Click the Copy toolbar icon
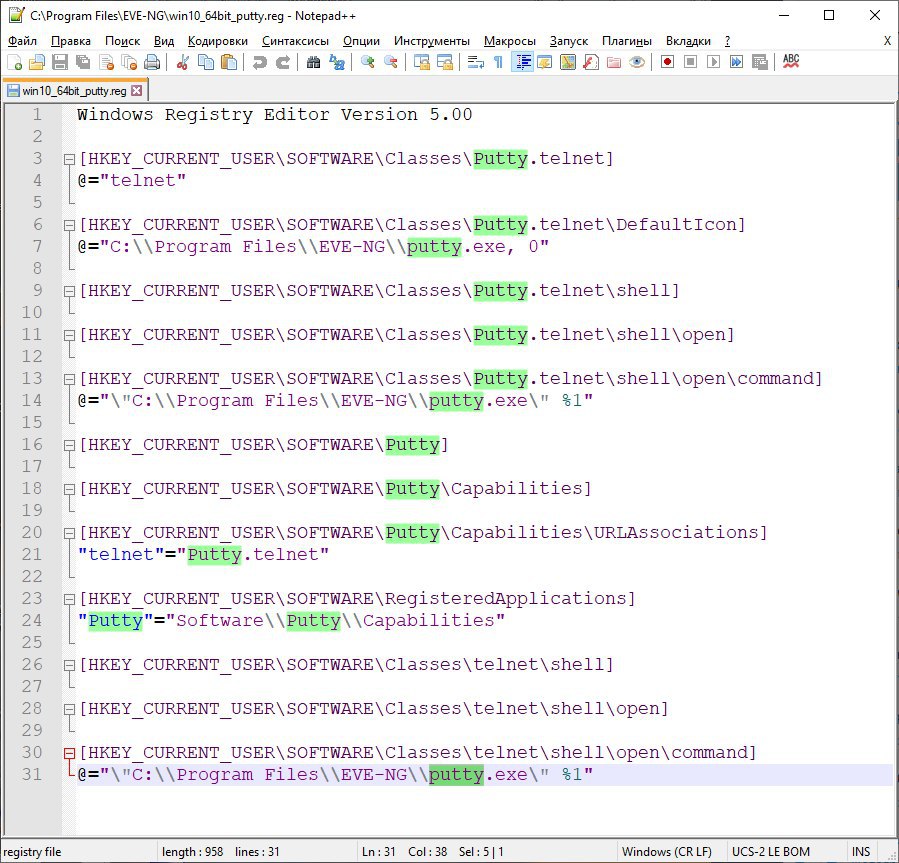 (x=205, y=62)
